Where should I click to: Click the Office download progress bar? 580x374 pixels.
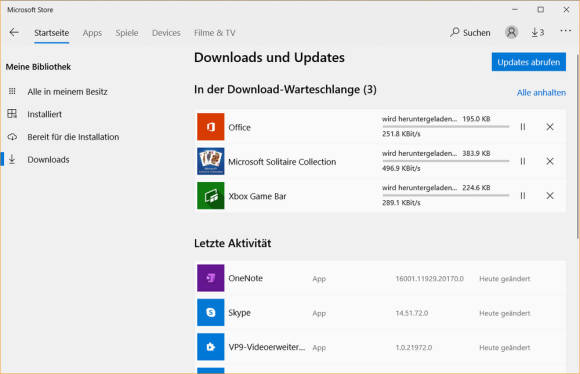pos(445,127)
